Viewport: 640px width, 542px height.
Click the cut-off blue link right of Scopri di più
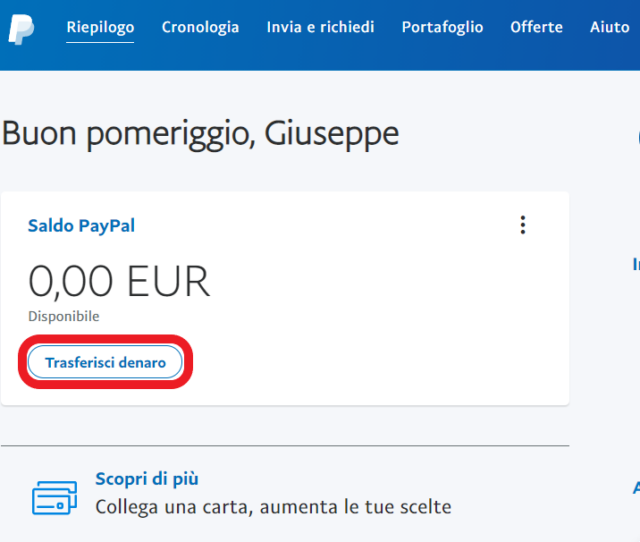635,488
